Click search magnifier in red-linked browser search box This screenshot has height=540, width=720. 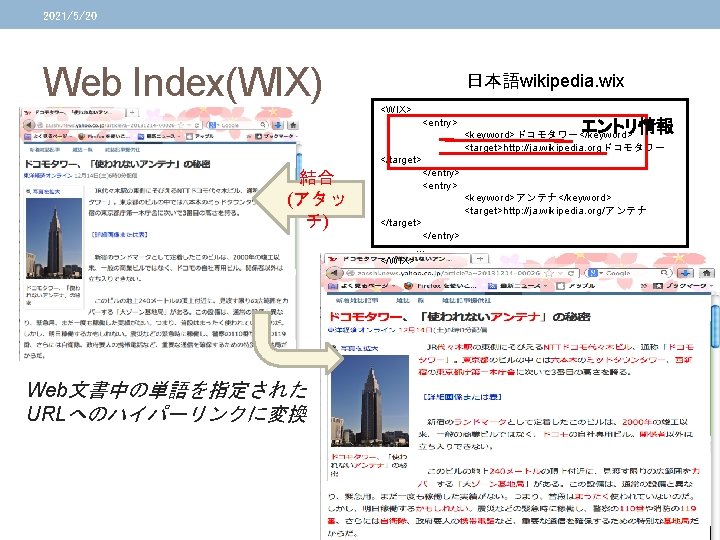coord(664,273)
